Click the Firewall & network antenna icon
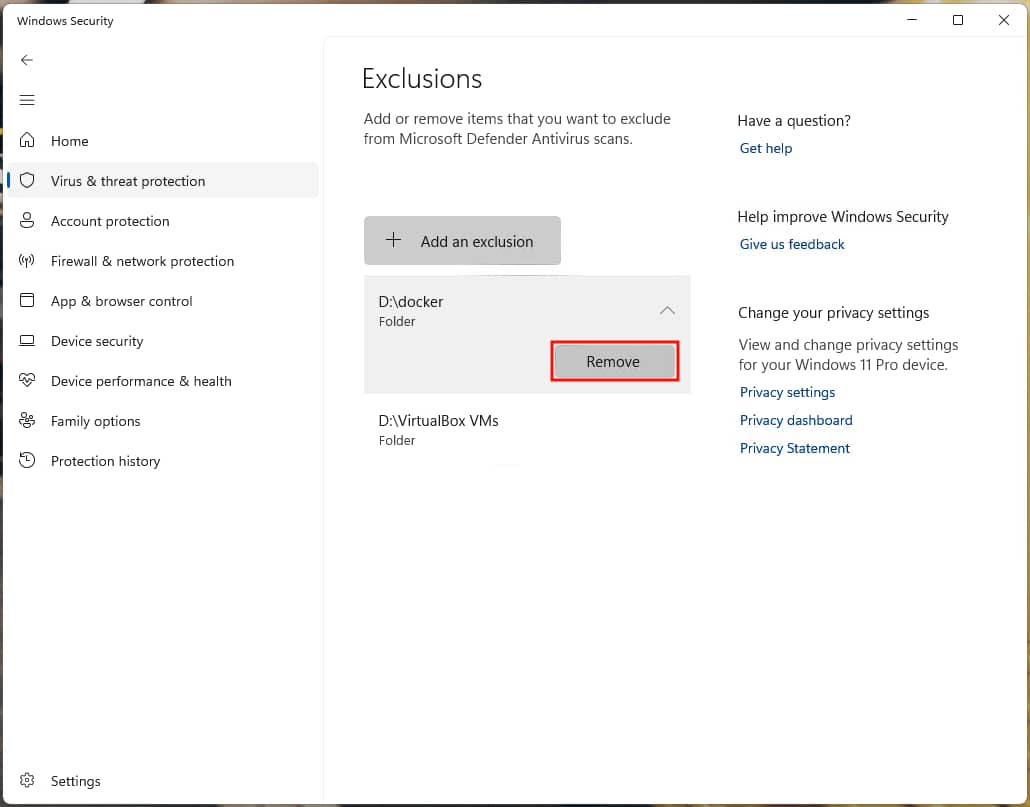 click(x=27, y=261)
